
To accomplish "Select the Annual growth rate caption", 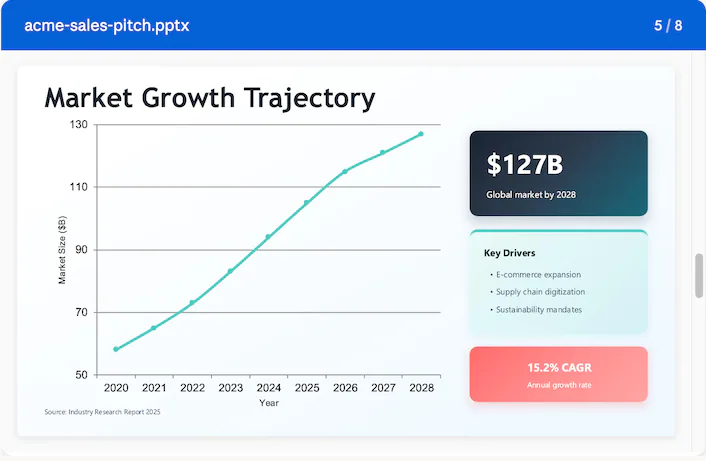I will pos(558,385).
